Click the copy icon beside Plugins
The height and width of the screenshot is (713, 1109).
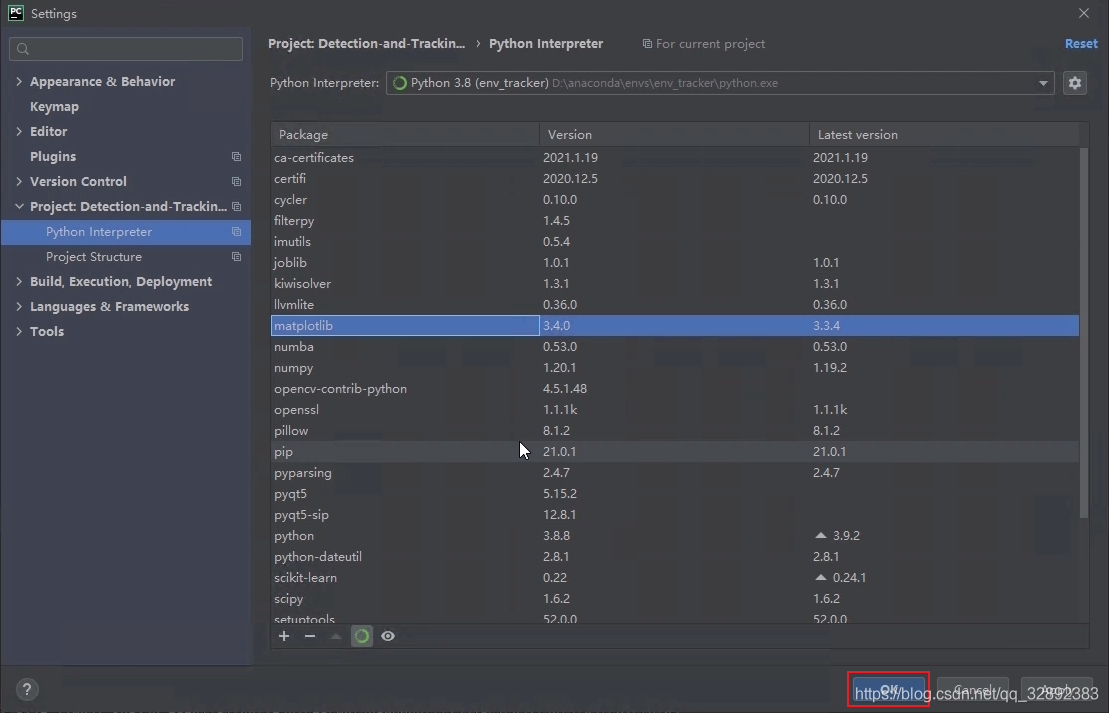click(236, 156)
